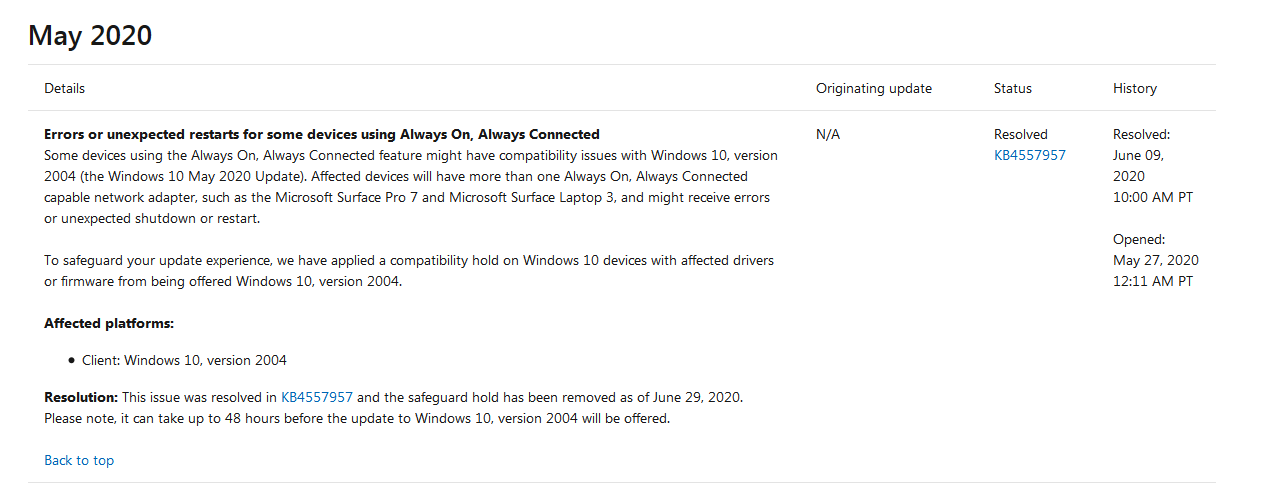This screenshot has height=485, width=1267.
Task: Follow the Back to top link
Action: pos(79,460)
